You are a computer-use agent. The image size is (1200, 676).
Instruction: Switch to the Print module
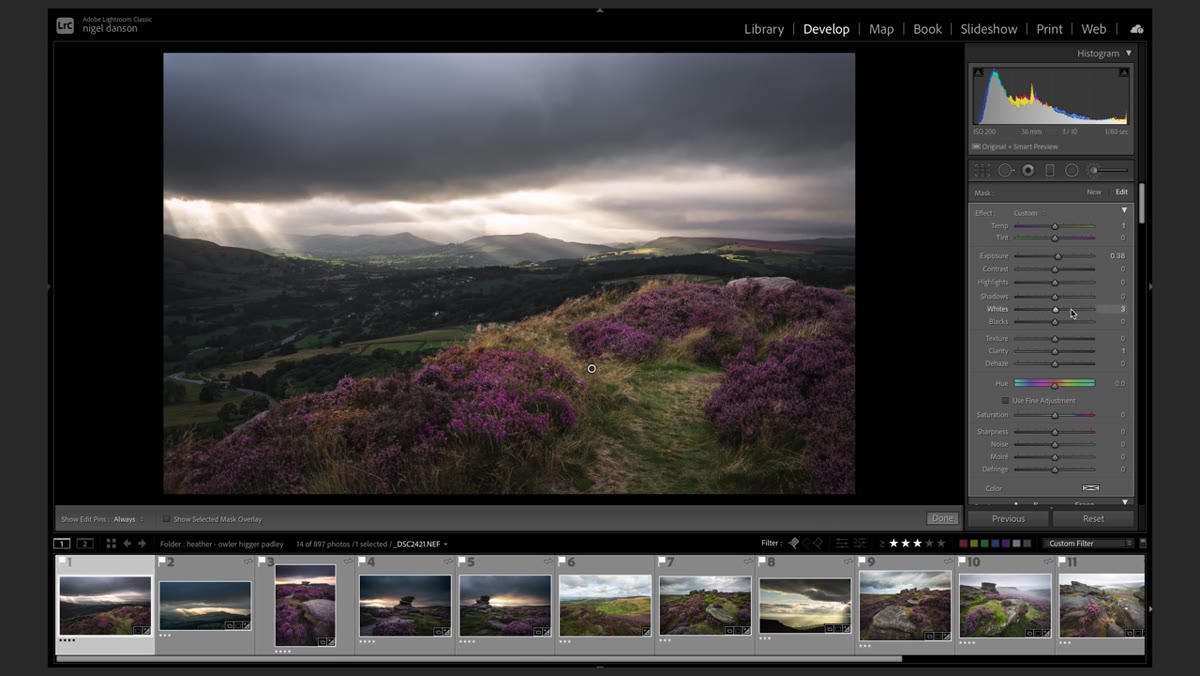1049,29
